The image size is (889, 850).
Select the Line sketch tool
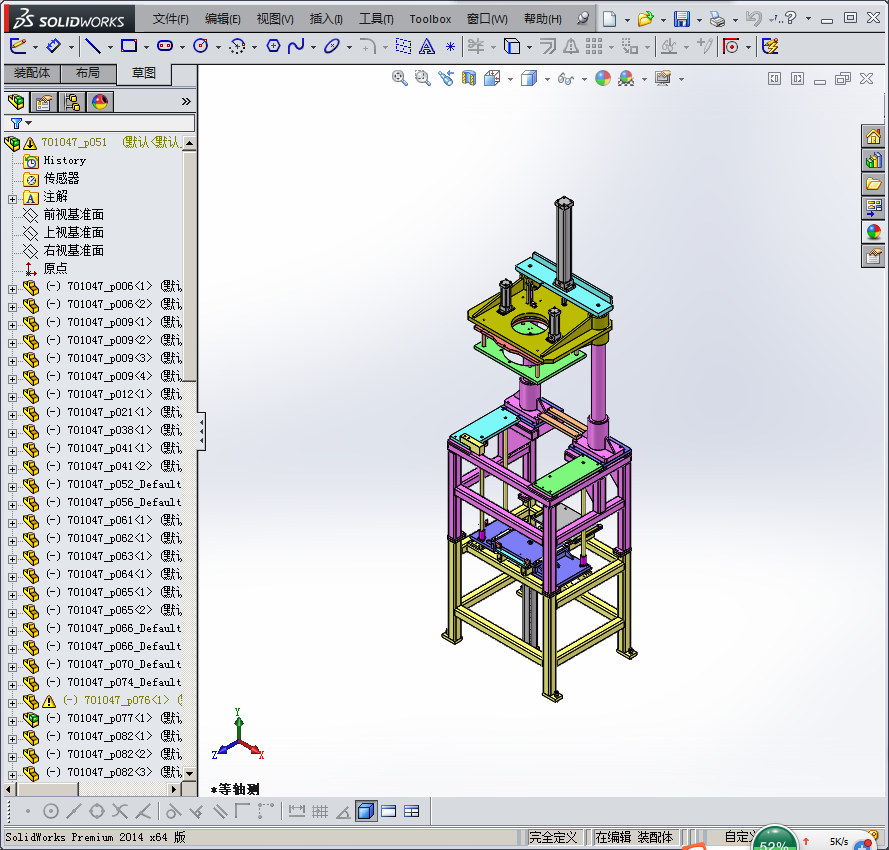(92, 46)
